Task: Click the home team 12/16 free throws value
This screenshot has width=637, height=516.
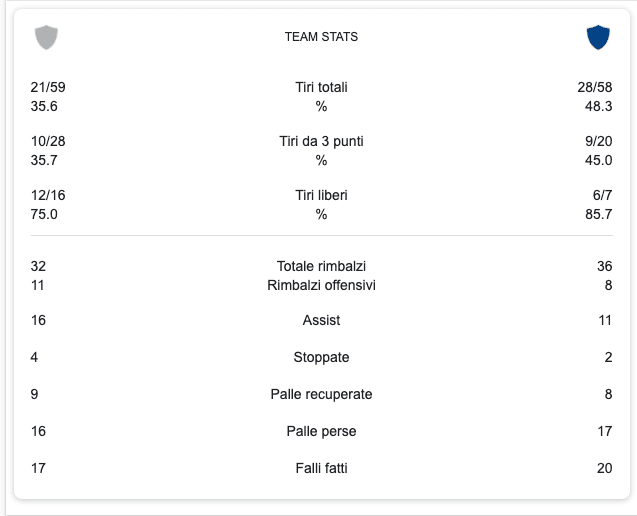Action: (48, 195)
